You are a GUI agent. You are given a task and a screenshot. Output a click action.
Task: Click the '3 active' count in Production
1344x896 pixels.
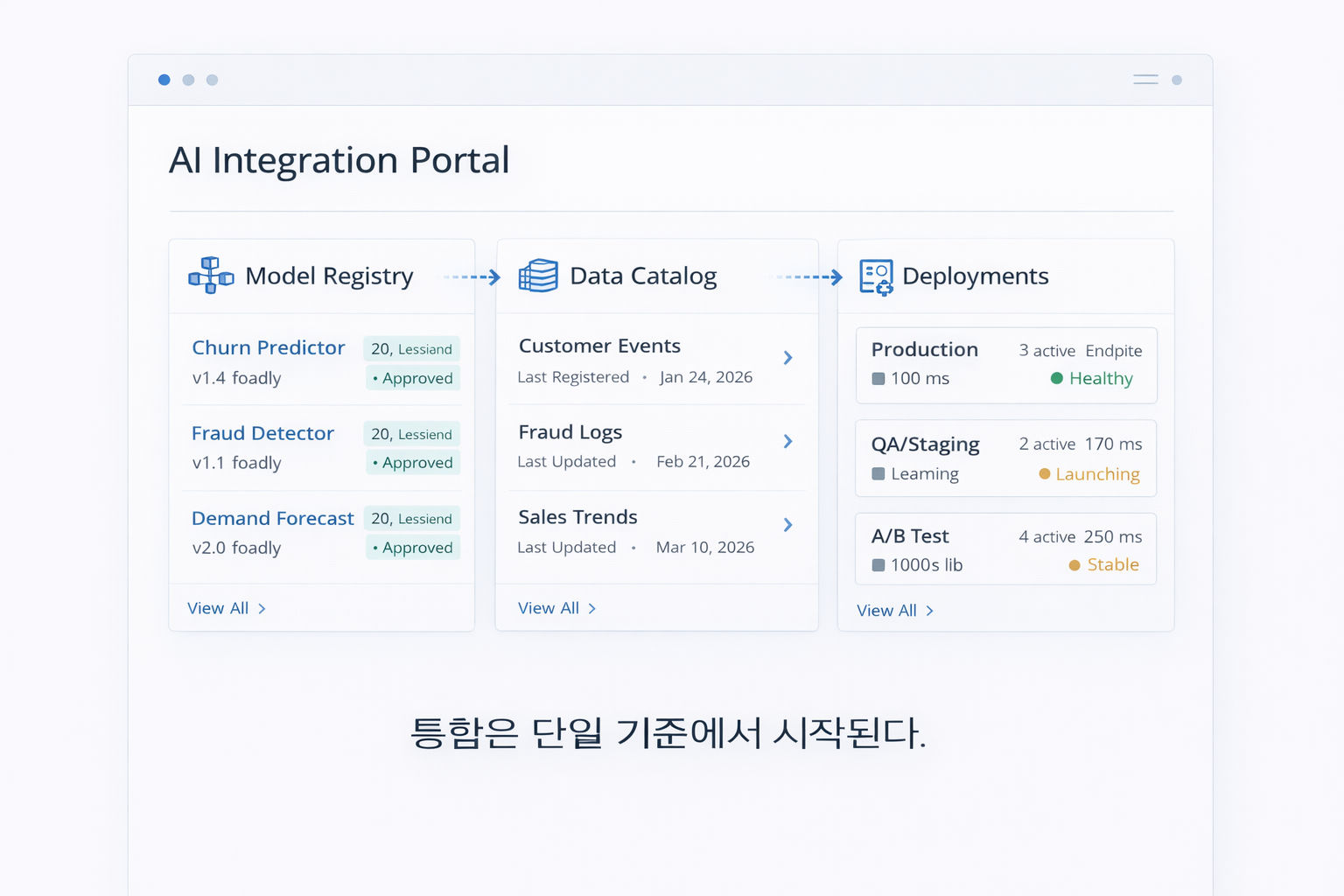[x=1047, y=351]
